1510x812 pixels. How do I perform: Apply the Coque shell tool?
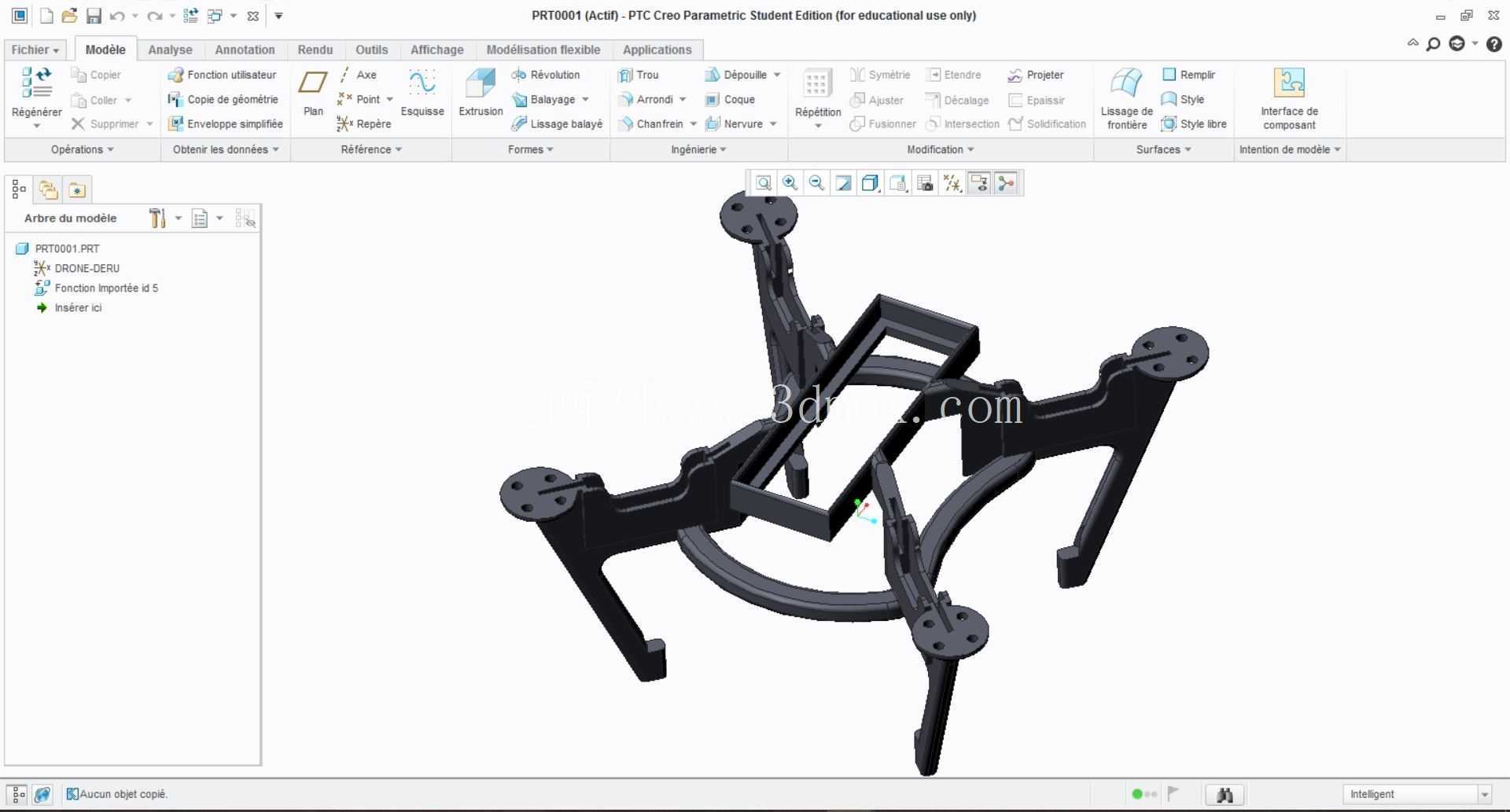click(730, 99)
